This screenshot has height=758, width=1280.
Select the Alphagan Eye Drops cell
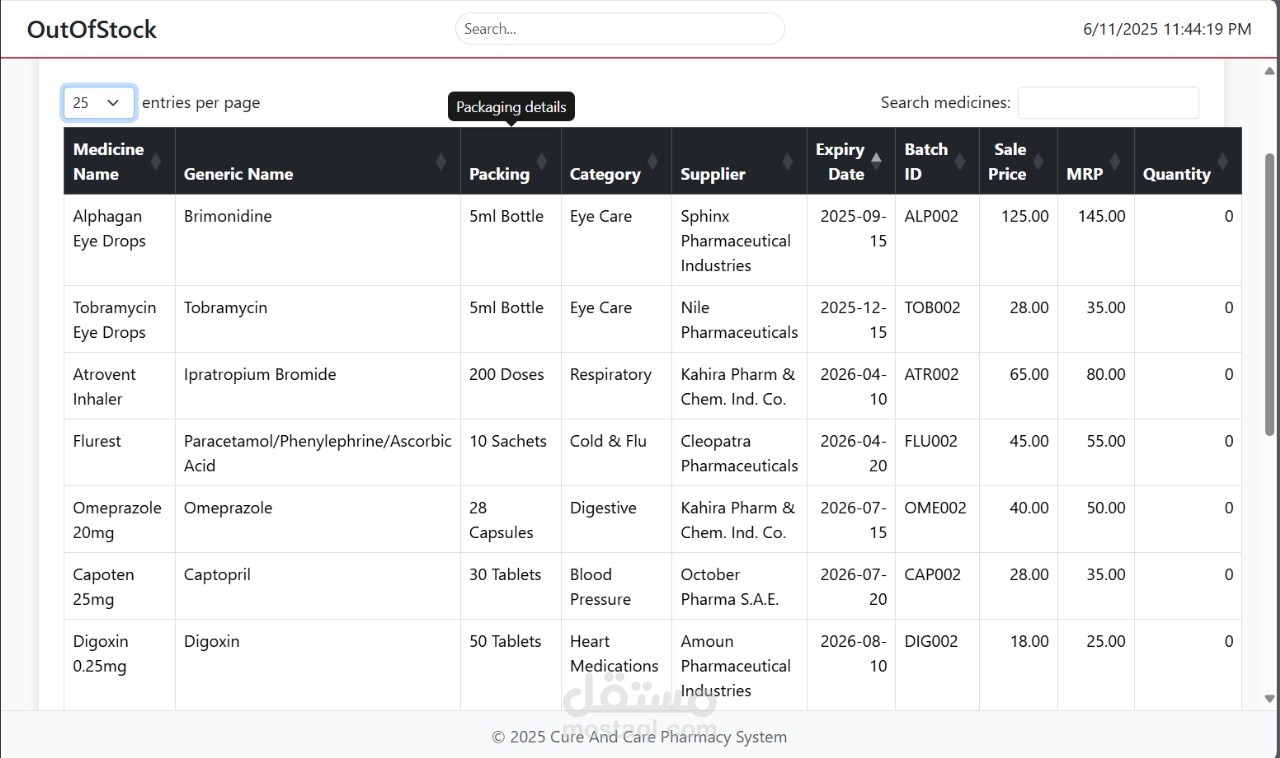(119, 240)
